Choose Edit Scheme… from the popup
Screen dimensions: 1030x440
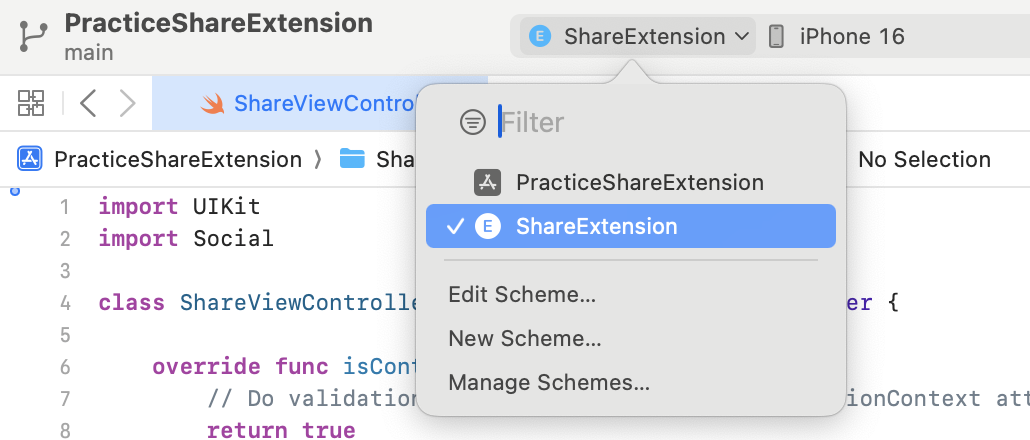tap(522, 295)
